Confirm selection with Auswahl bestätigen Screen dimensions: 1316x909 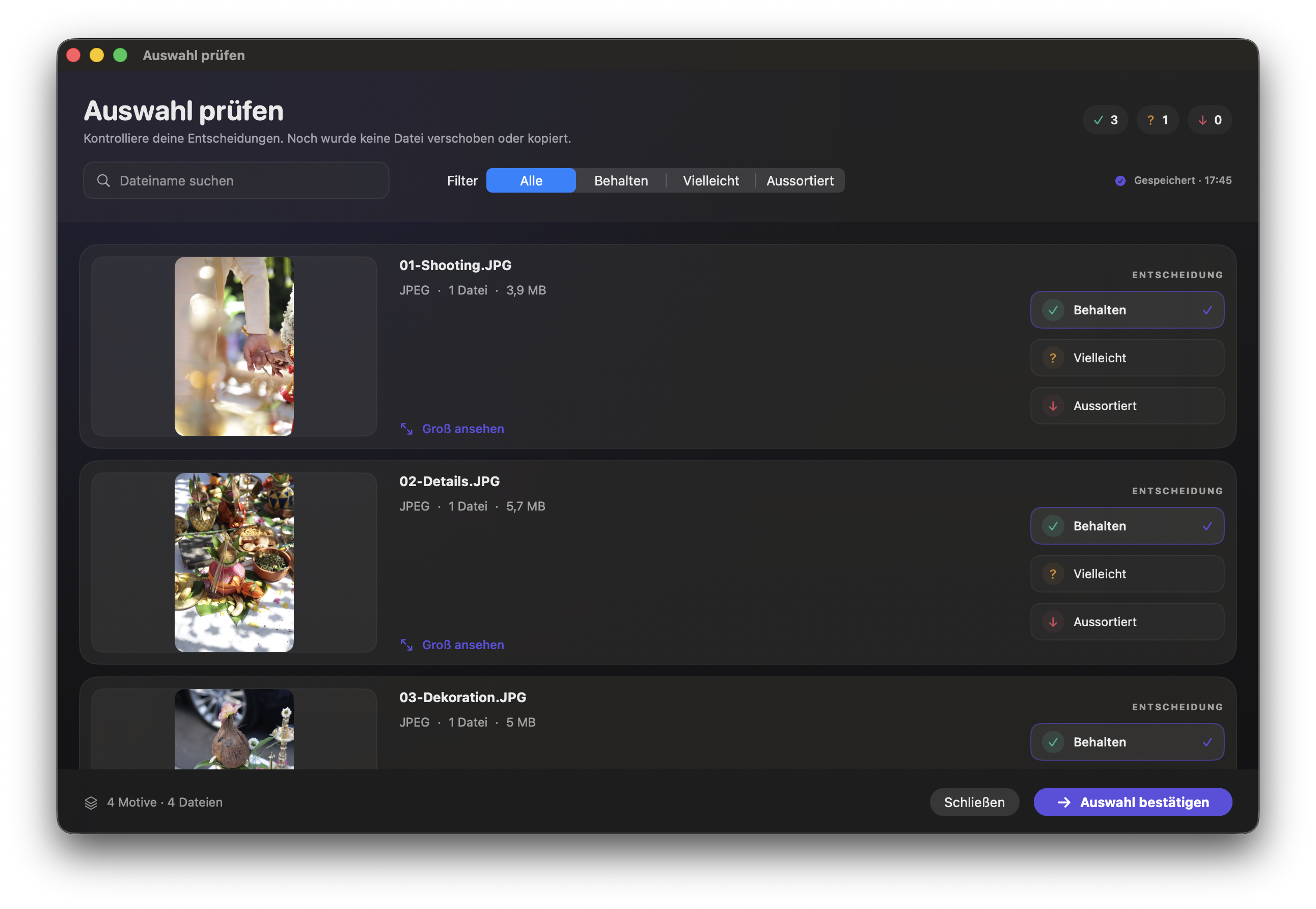[x=1133, y=802]
